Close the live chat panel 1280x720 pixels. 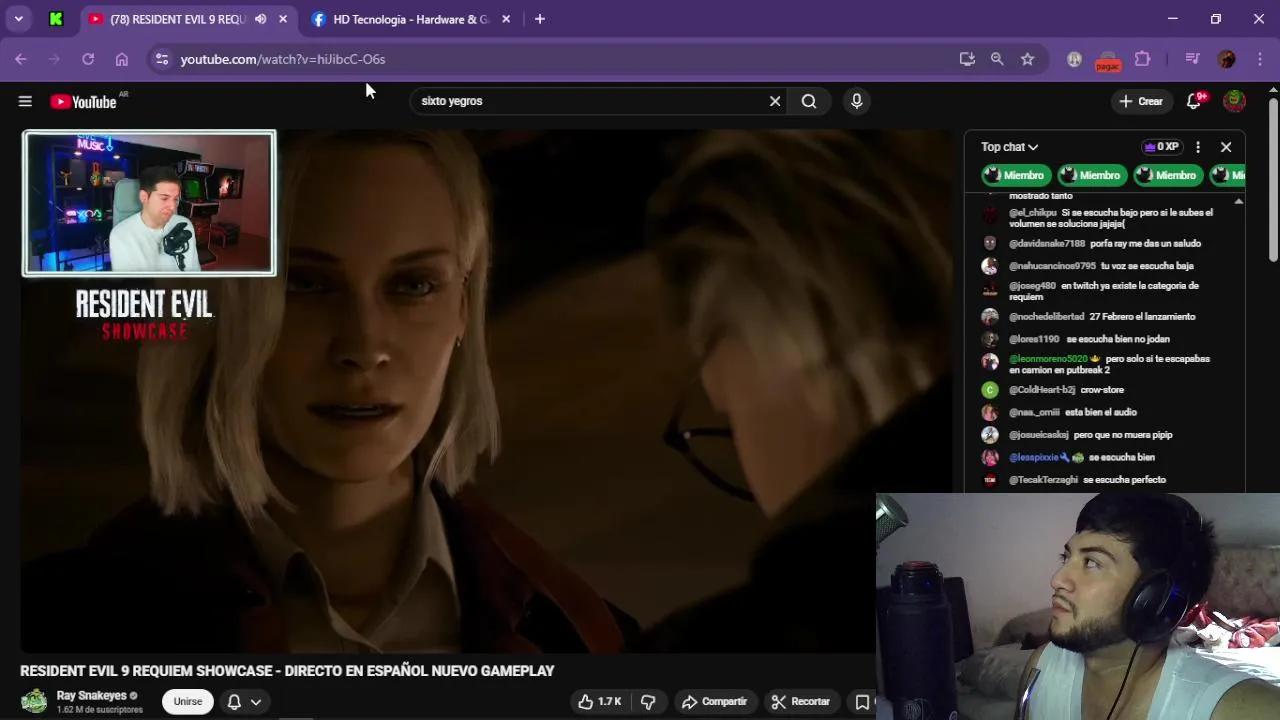point(1226,147)
